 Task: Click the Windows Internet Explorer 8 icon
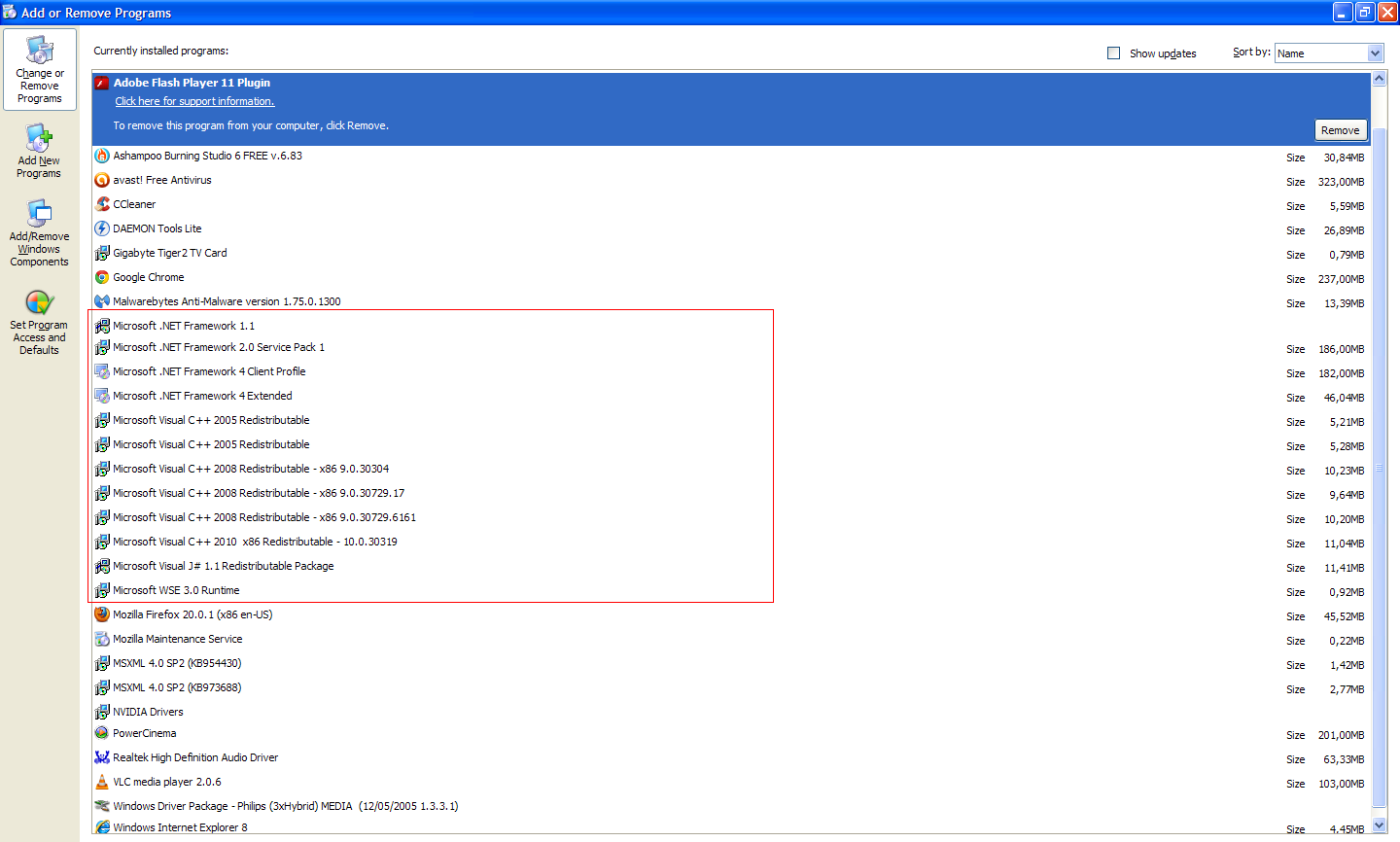pyautogui.click(x=102, y=827)
